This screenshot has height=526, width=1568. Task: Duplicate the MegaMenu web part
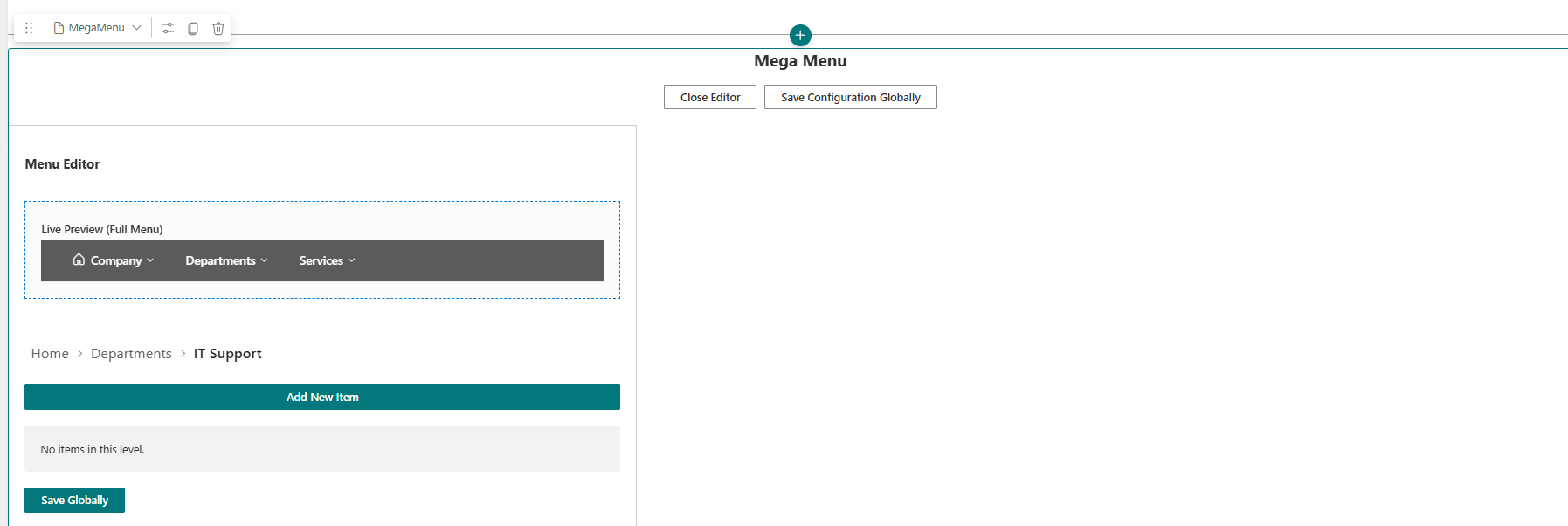click(x=193, y=28)
